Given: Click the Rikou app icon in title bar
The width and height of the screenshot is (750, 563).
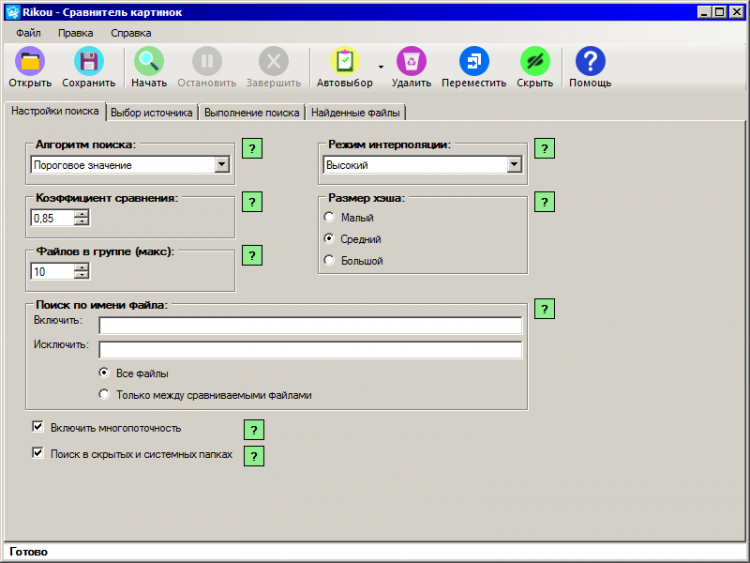Looking at the screenshot, I should click(x=12, y=12).
